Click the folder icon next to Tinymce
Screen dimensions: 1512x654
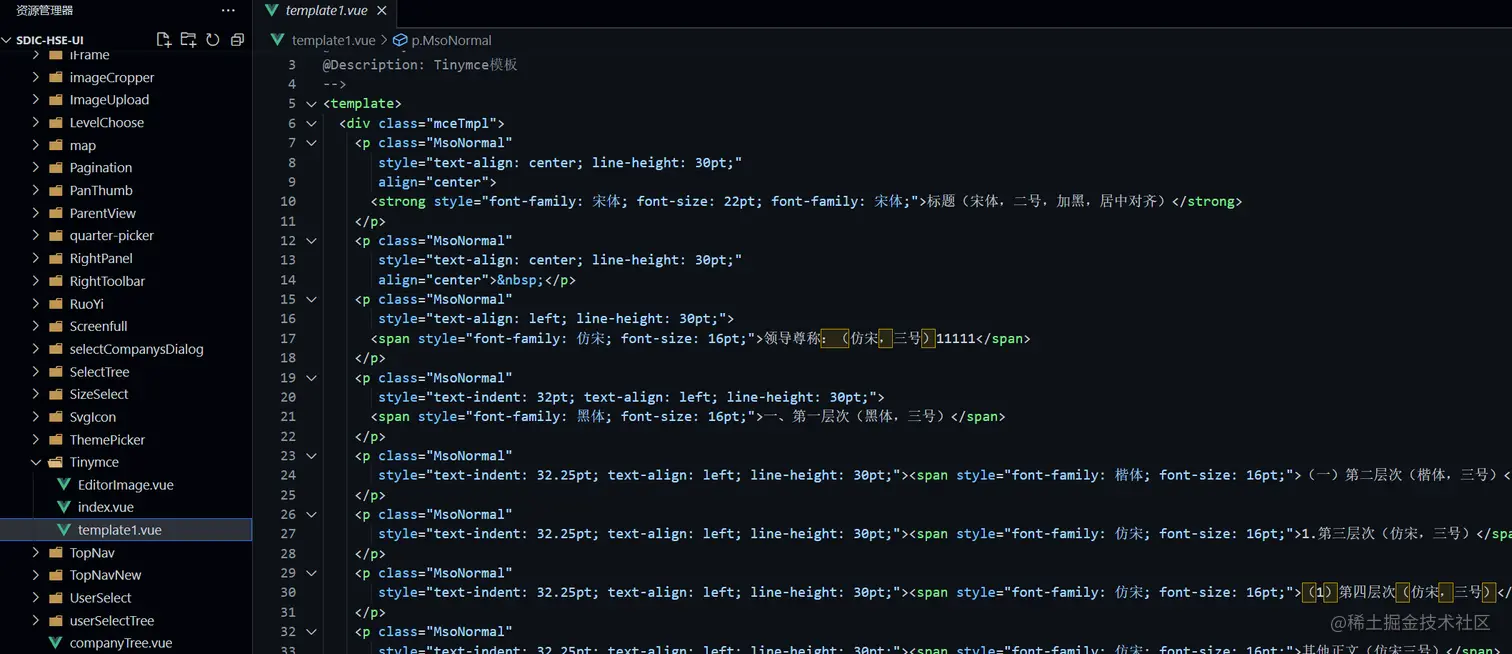[56, 462]
